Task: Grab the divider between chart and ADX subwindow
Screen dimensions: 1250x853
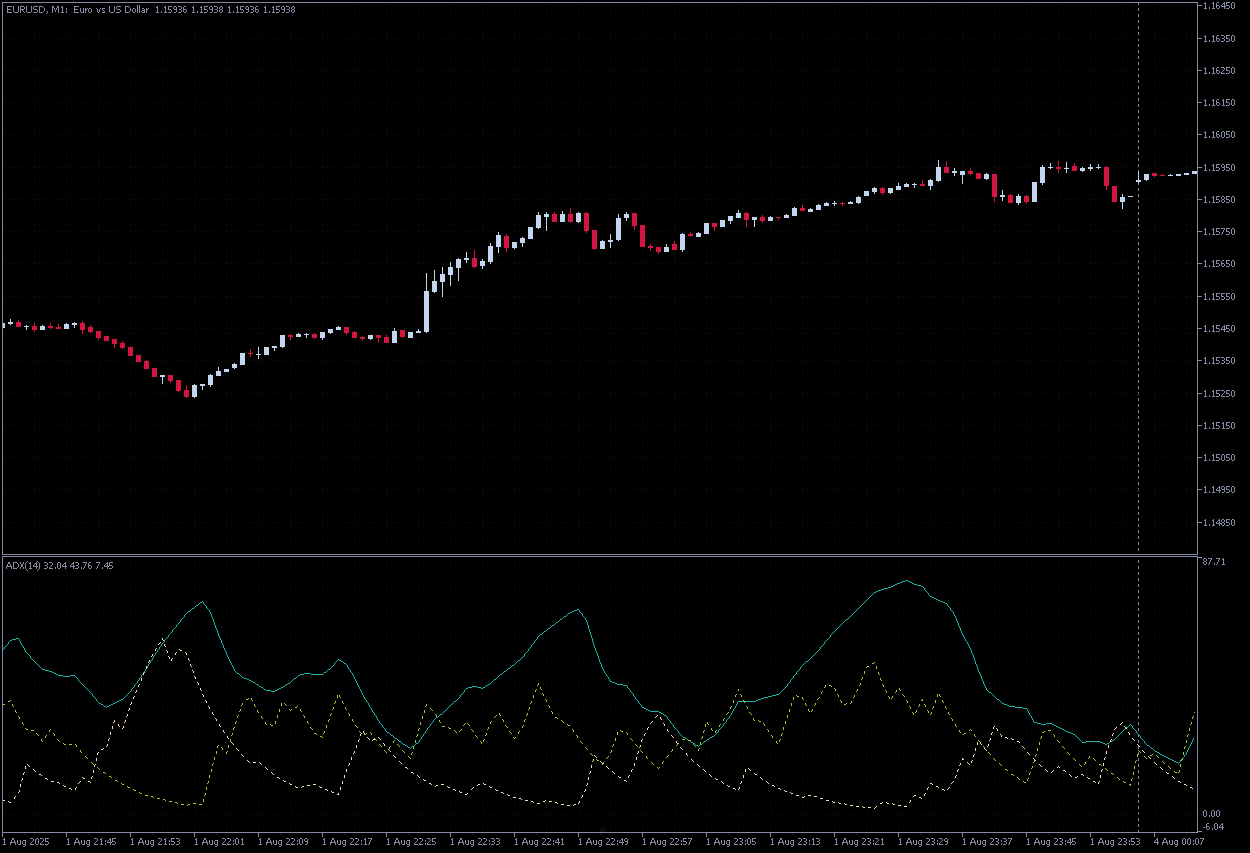Action: pos(600,554)
